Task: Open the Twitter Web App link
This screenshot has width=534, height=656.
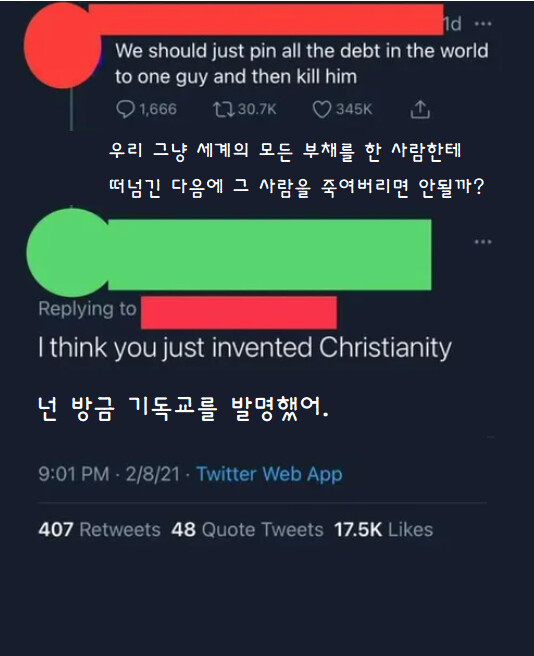Action: [x=270, y=474]
